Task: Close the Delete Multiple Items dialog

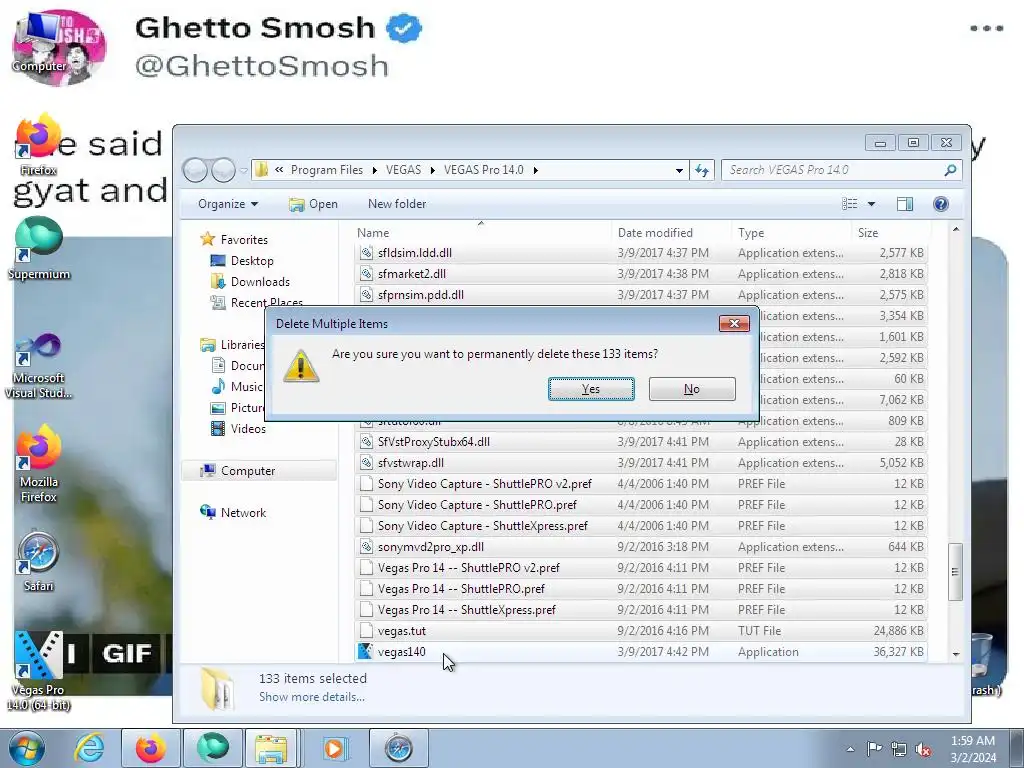Action: coord(734,323)
